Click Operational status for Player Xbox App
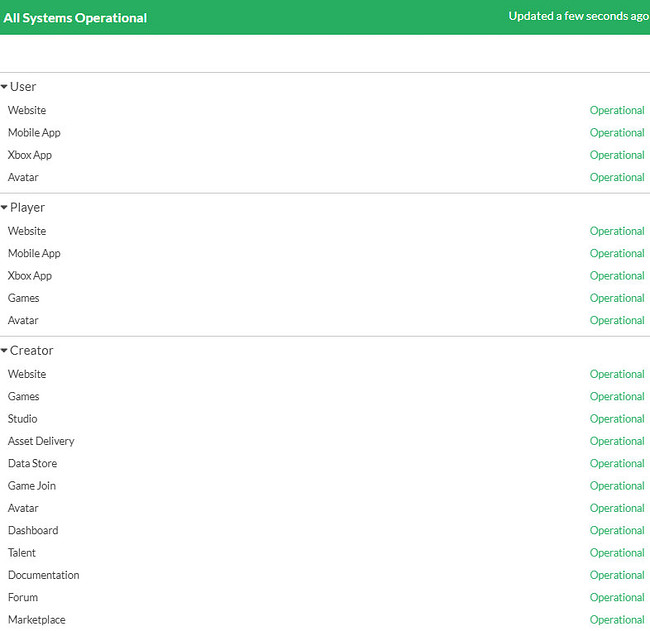The height and width of the screenshot is (631, 650). [x=617, y=276]
